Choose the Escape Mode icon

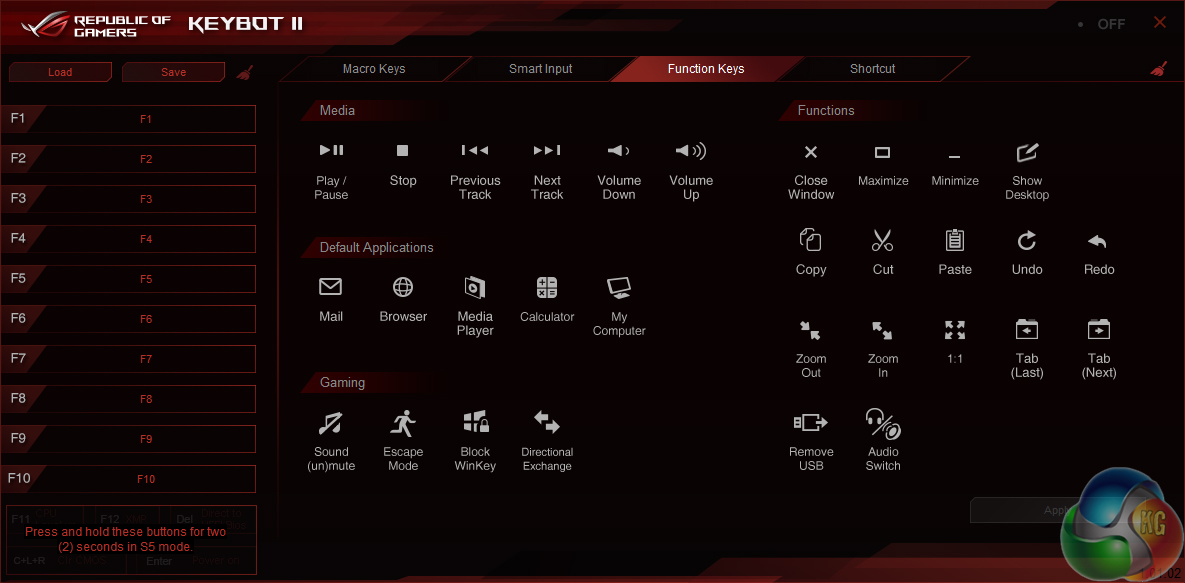tap(403, 423)
